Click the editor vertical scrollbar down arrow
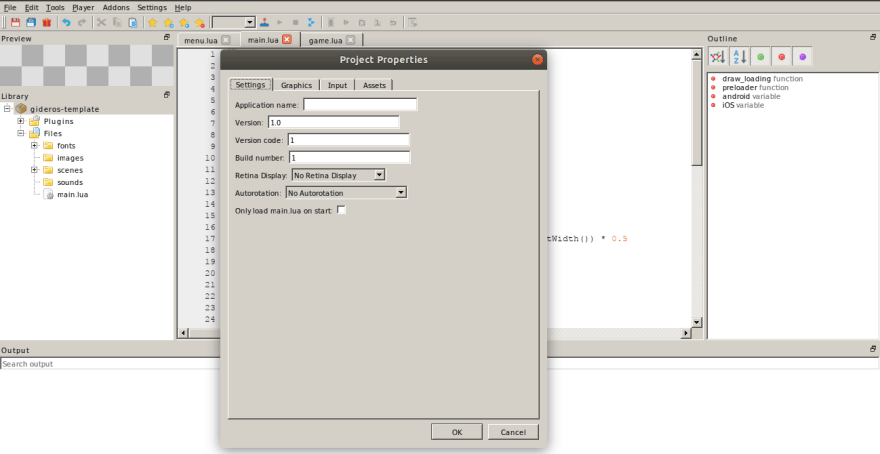Image resolution: width=880 pixels, height=454 pixels. (x=696, y=323)
